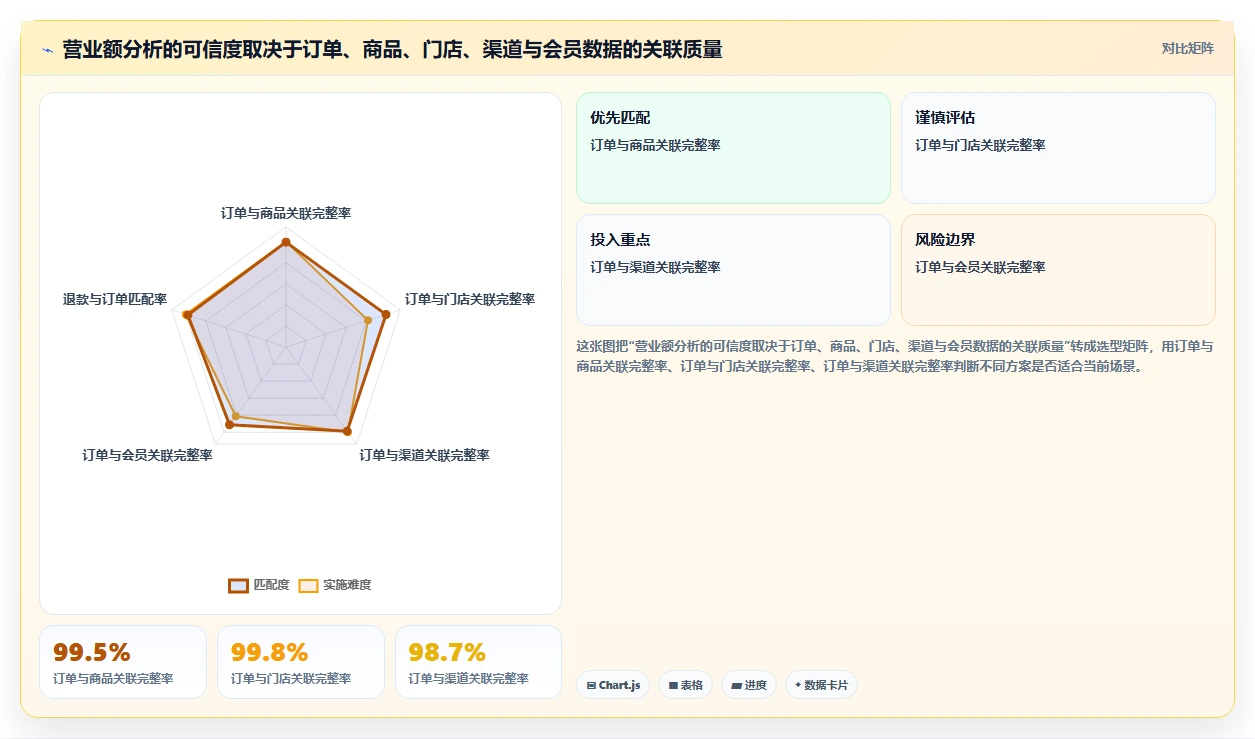This screenshot has width=1255, height=739.
Task: Click radar axis label 订单与门店关联完整率
Action: (470, 299)
